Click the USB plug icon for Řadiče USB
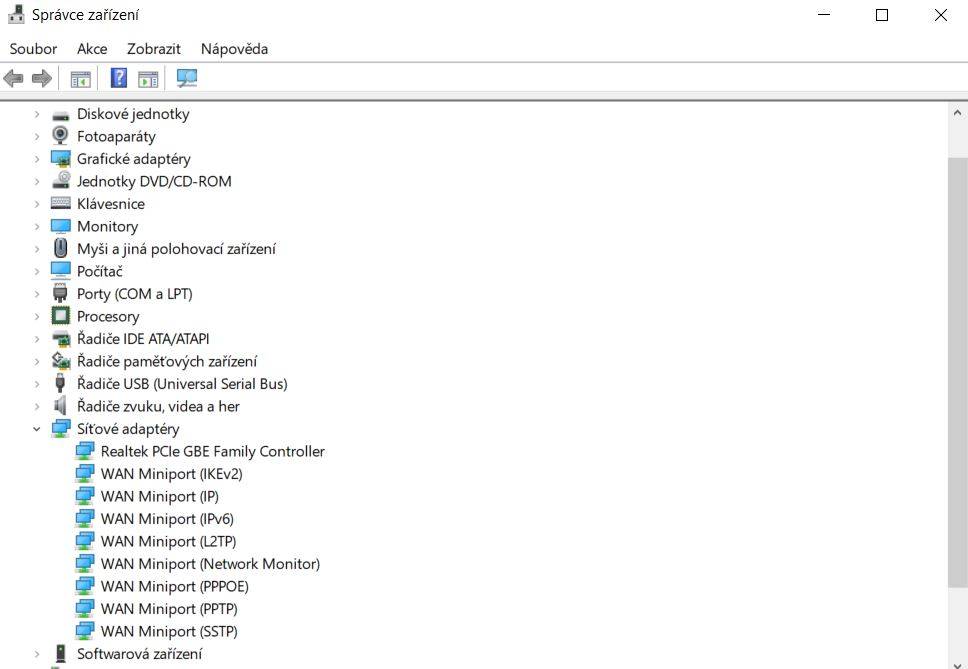This screenshot has height=669, width=968. coord(60,383)
